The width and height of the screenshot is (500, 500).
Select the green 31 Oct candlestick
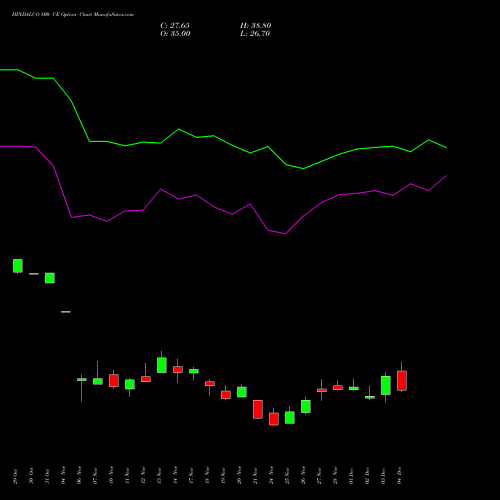point(50,278)
